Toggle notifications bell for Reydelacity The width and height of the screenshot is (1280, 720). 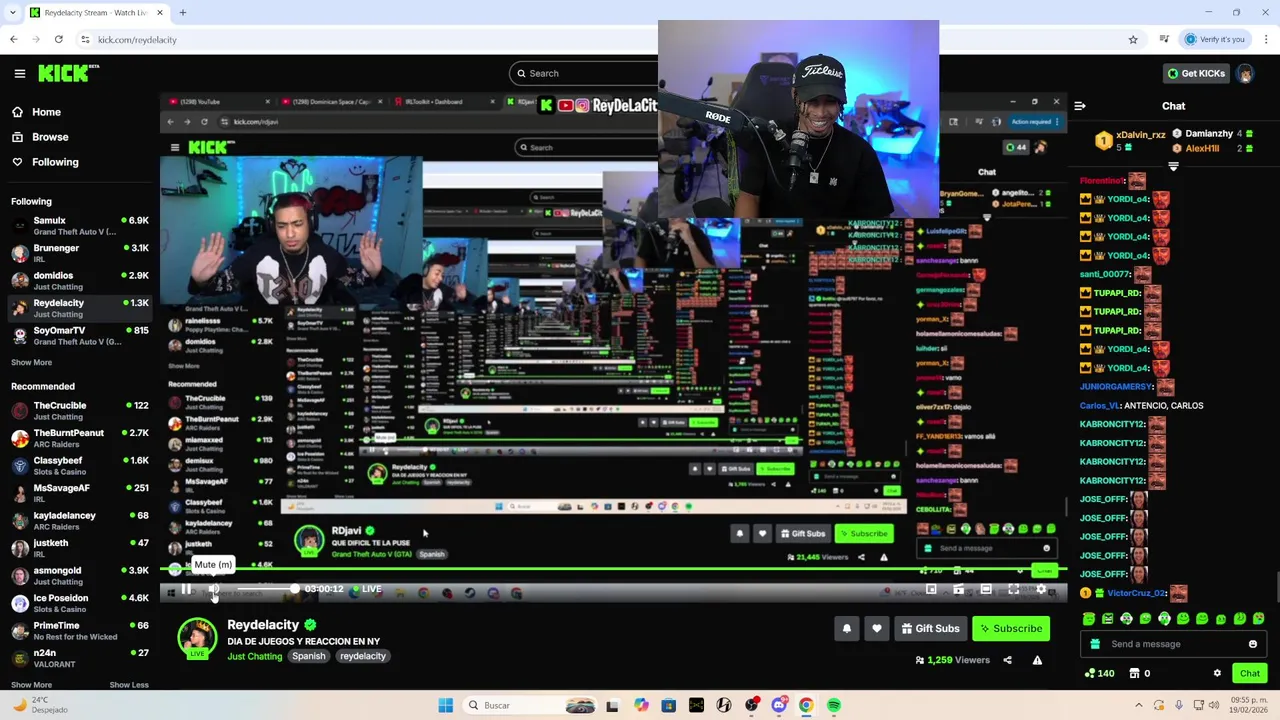847,628
